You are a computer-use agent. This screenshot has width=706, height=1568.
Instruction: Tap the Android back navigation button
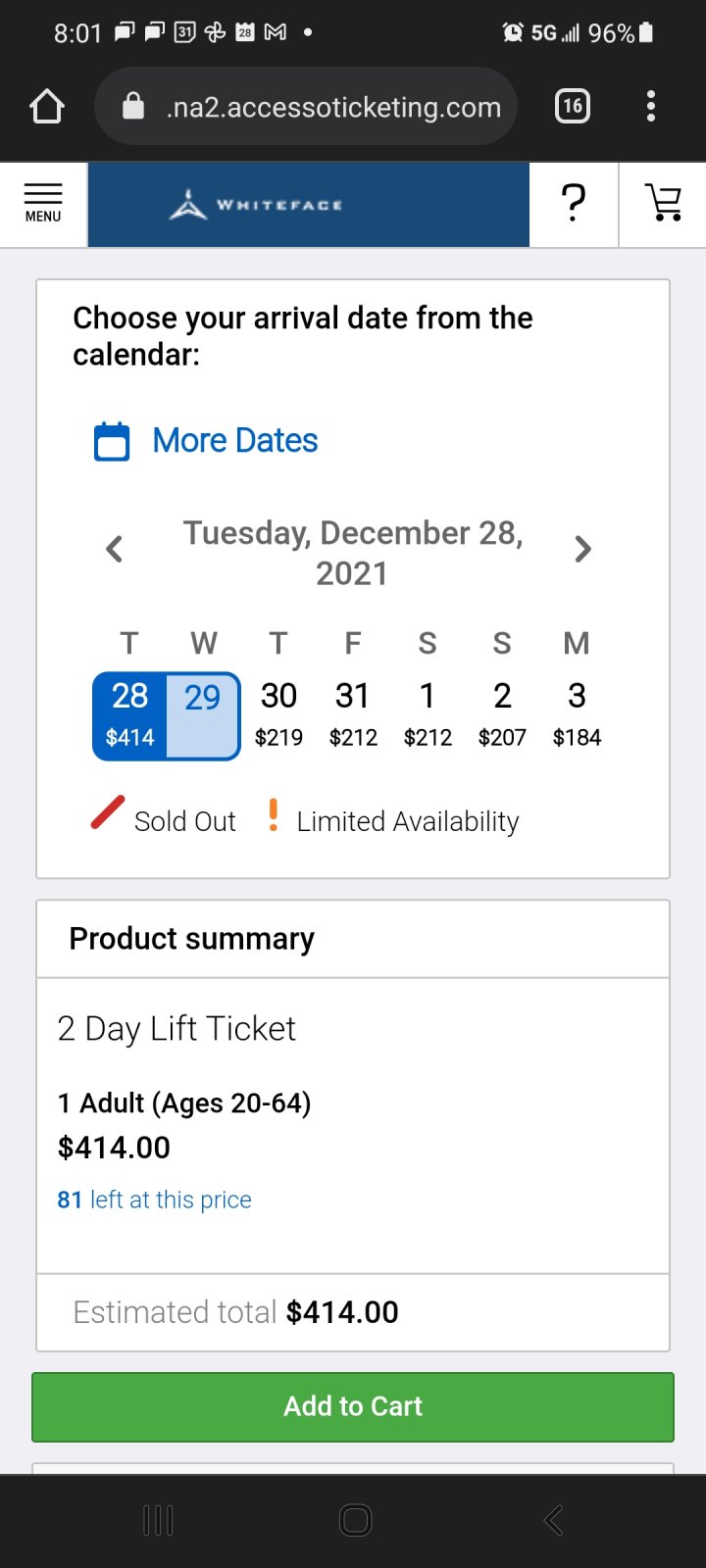[x=554, y=1520]
